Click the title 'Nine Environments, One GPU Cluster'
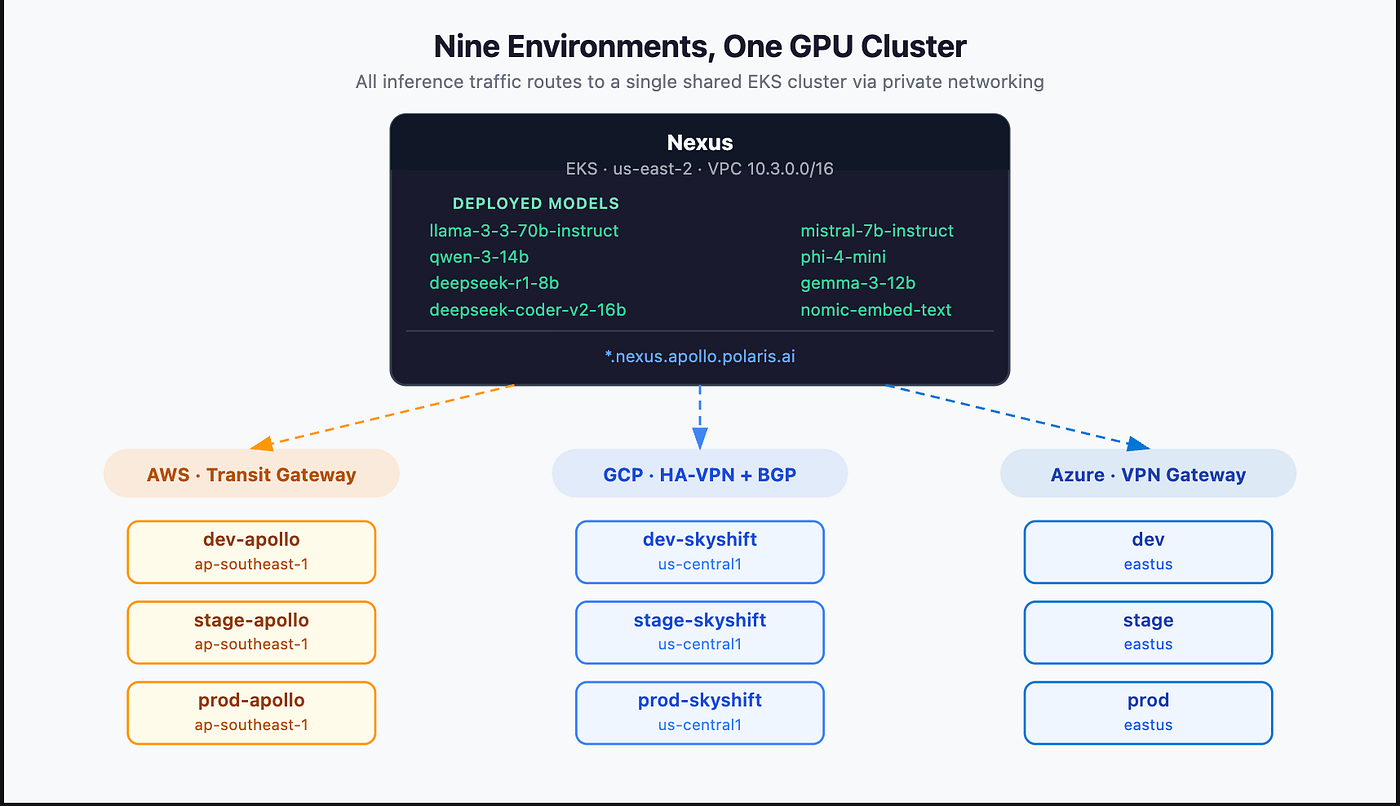 point(700,46)
